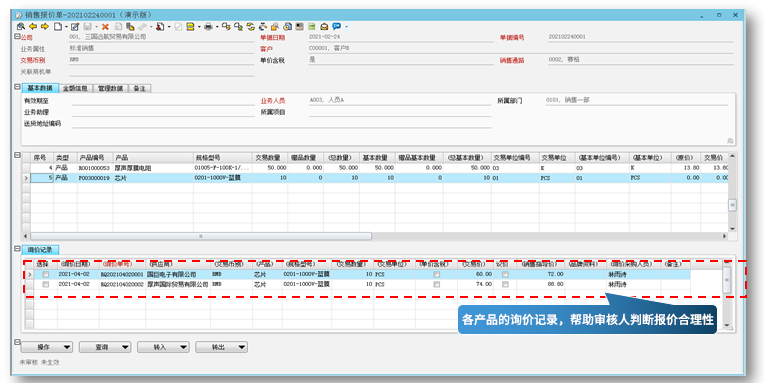Screen dimensions: 764x383
Task: Open the 查询 dropdown button
Action: [105, 347]
